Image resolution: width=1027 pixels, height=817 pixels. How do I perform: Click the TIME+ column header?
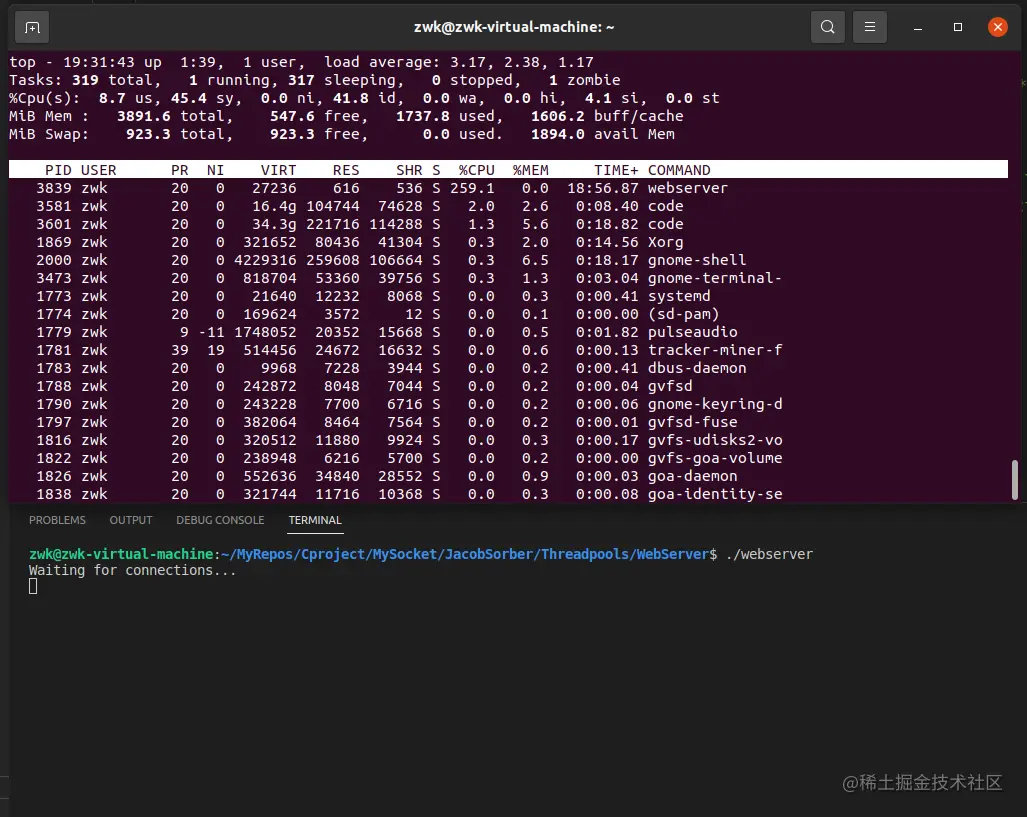coord(616,170)
